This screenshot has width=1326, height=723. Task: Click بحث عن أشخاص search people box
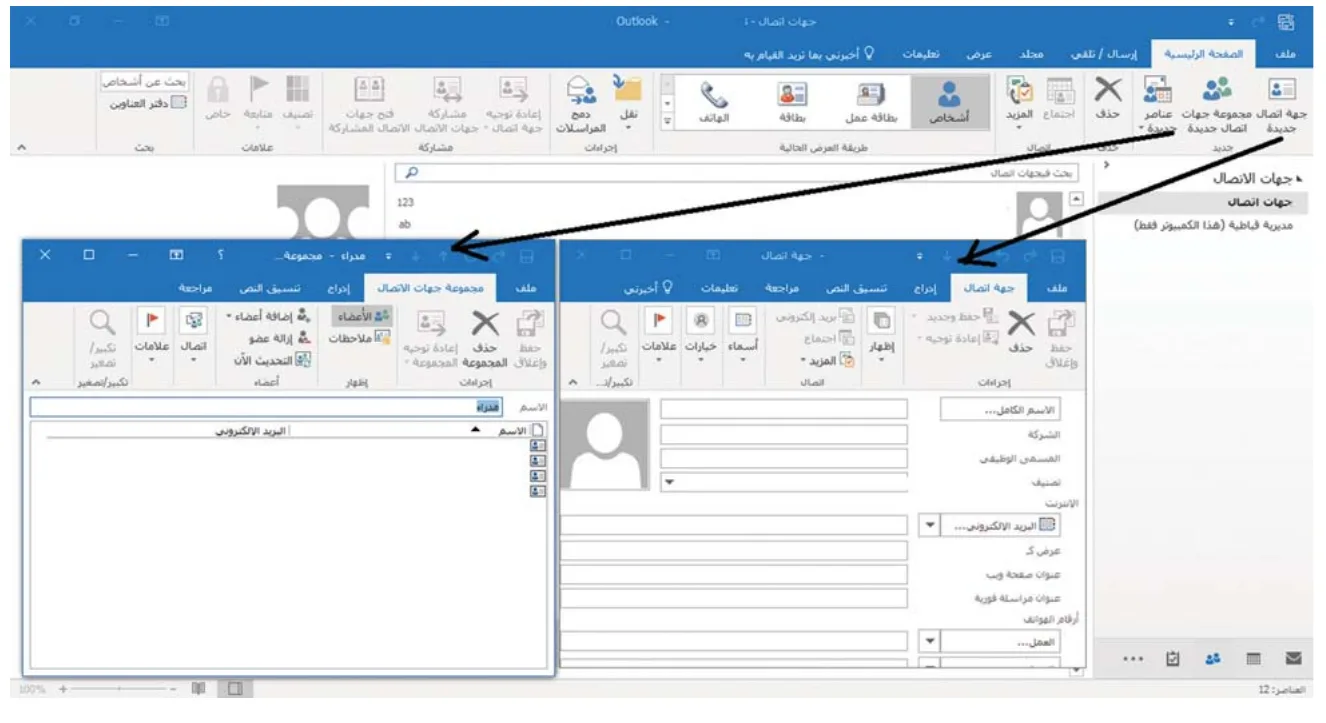coord(146,83)
